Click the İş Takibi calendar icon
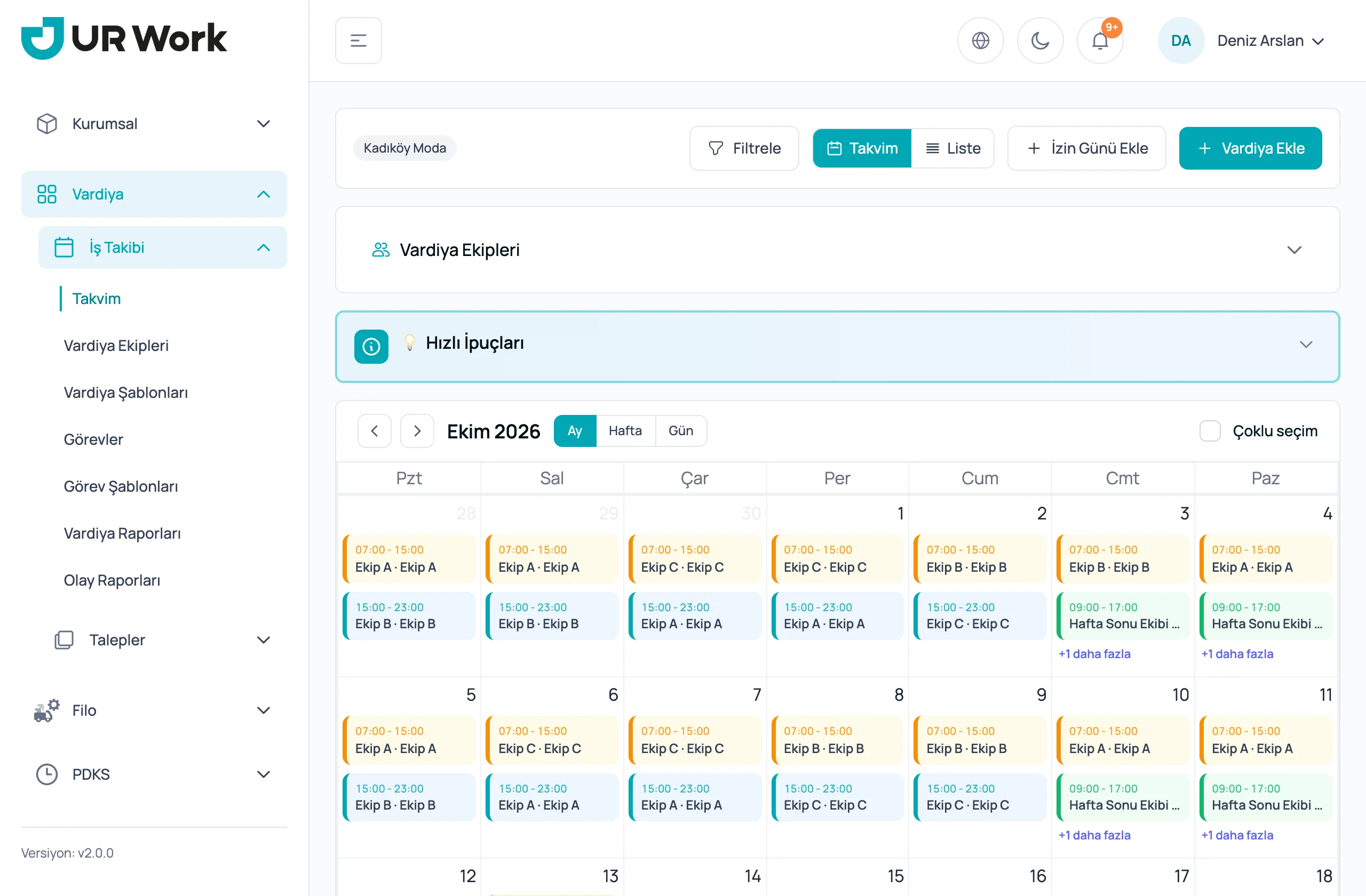This screenshot has height=896, width=1366. pyautogui.click(x=63, y=248)
